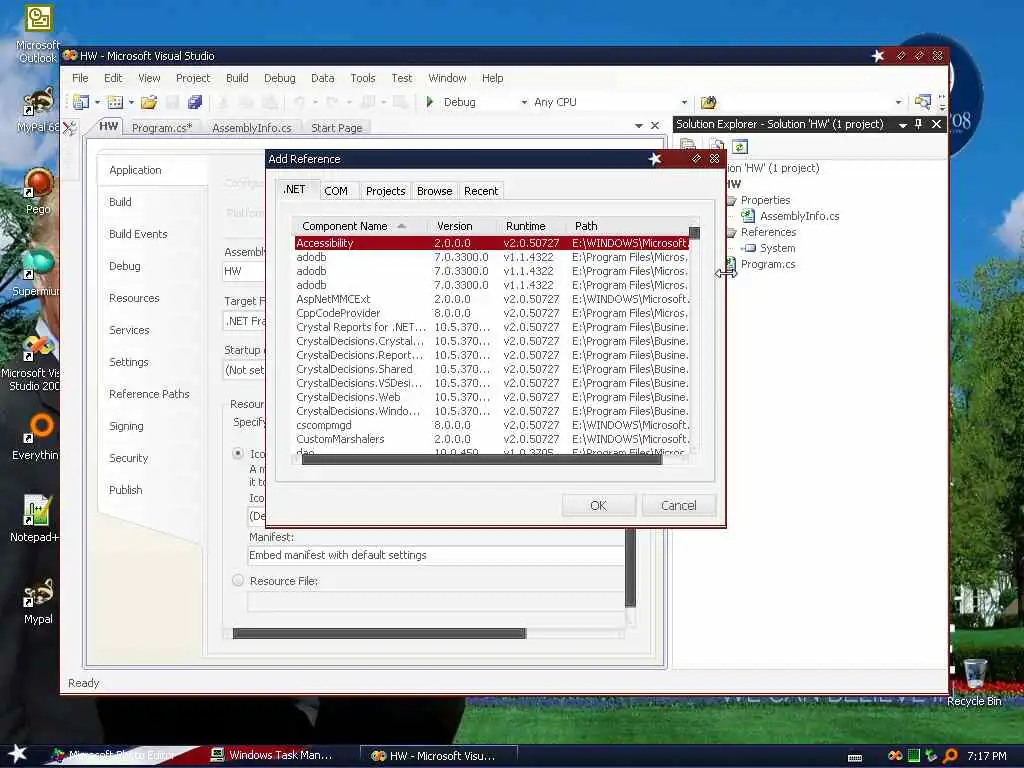
Task: Open the Any CPU platform dropdown
Action: click(684, 103)
